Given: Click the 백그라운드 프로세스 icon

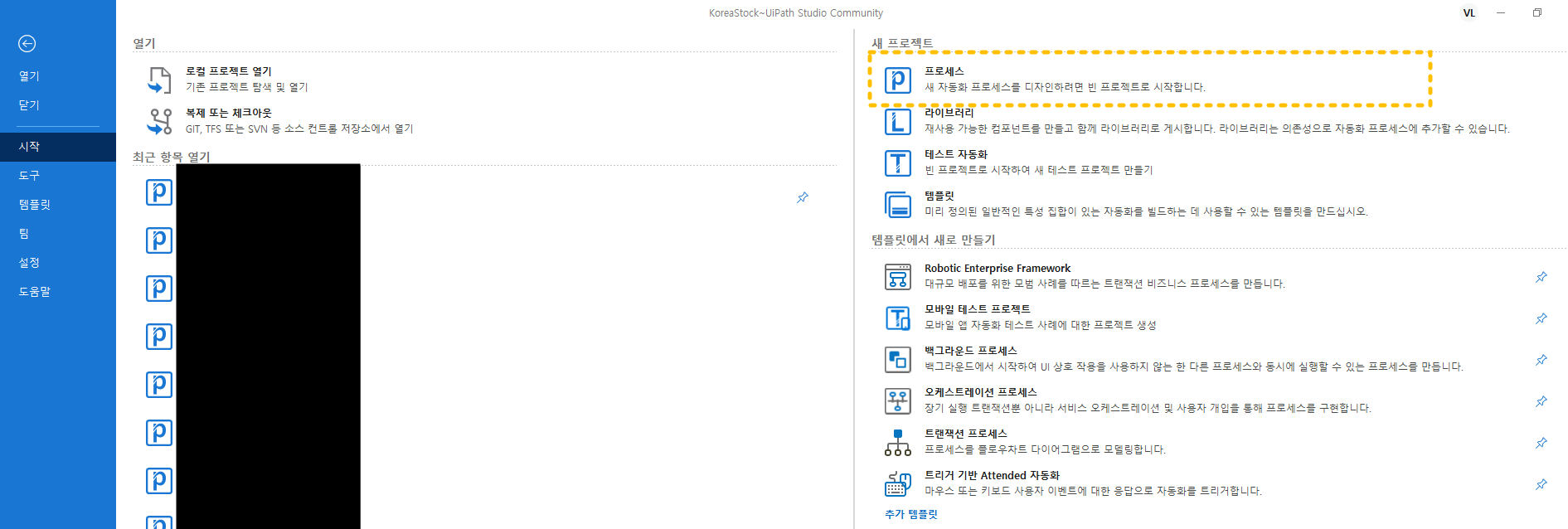Looking at the screenshot, I should click(898, 360).
